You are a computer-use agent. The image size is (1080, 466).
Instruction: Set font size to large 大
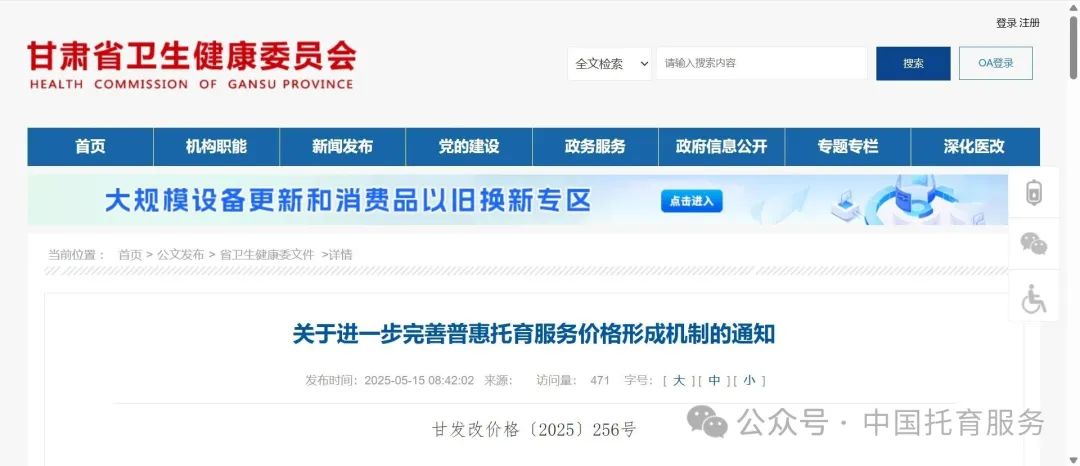(x=679, y=380)
